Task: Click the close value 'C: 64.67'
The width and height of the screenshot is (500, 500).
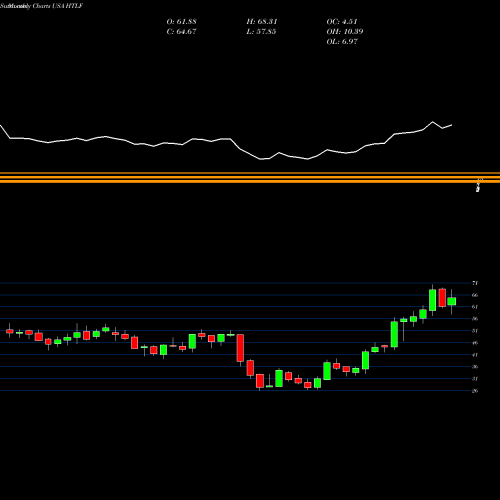Action: tap(181, 32)
